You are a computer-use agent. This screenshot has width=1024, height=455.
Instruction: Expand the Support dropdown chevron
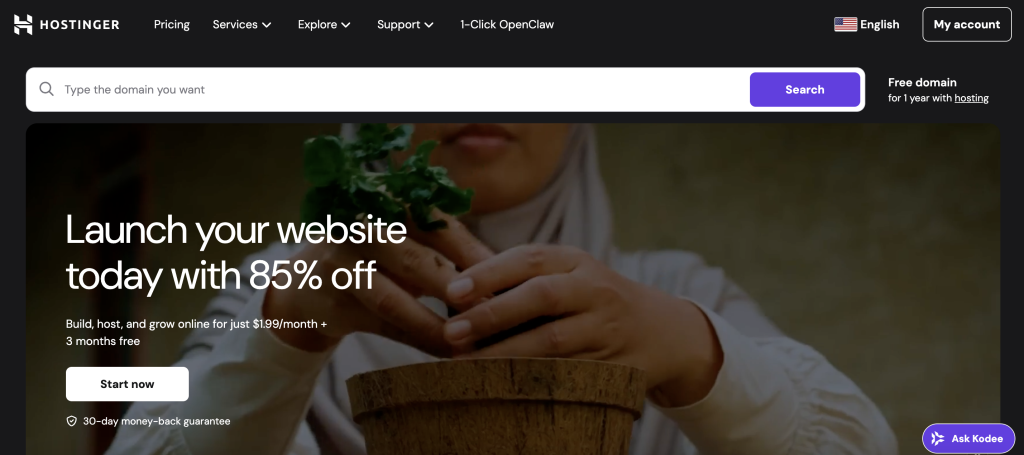point(429,25)
